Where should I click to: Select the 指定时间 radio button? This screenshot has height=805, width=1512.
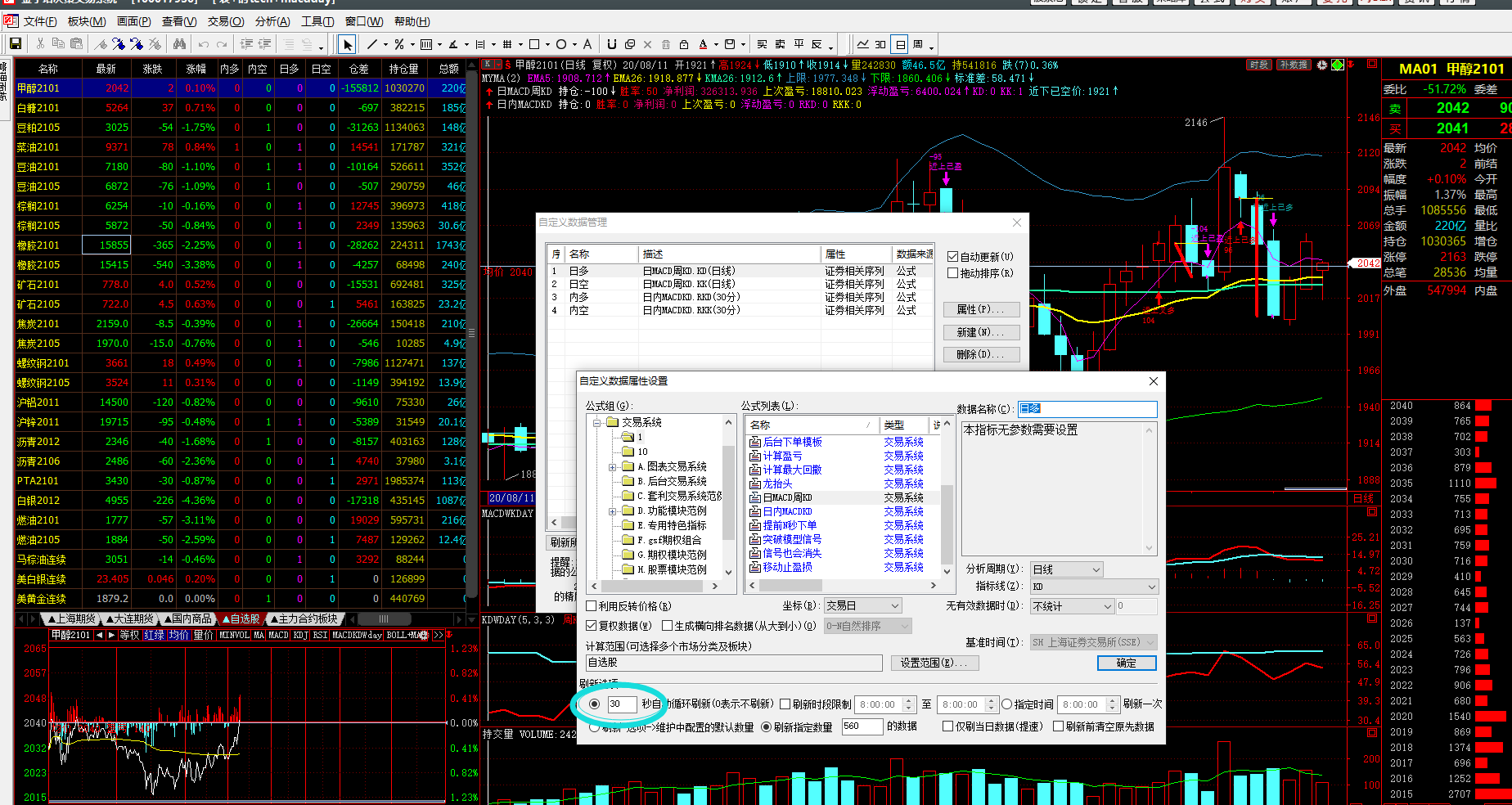1007,704
